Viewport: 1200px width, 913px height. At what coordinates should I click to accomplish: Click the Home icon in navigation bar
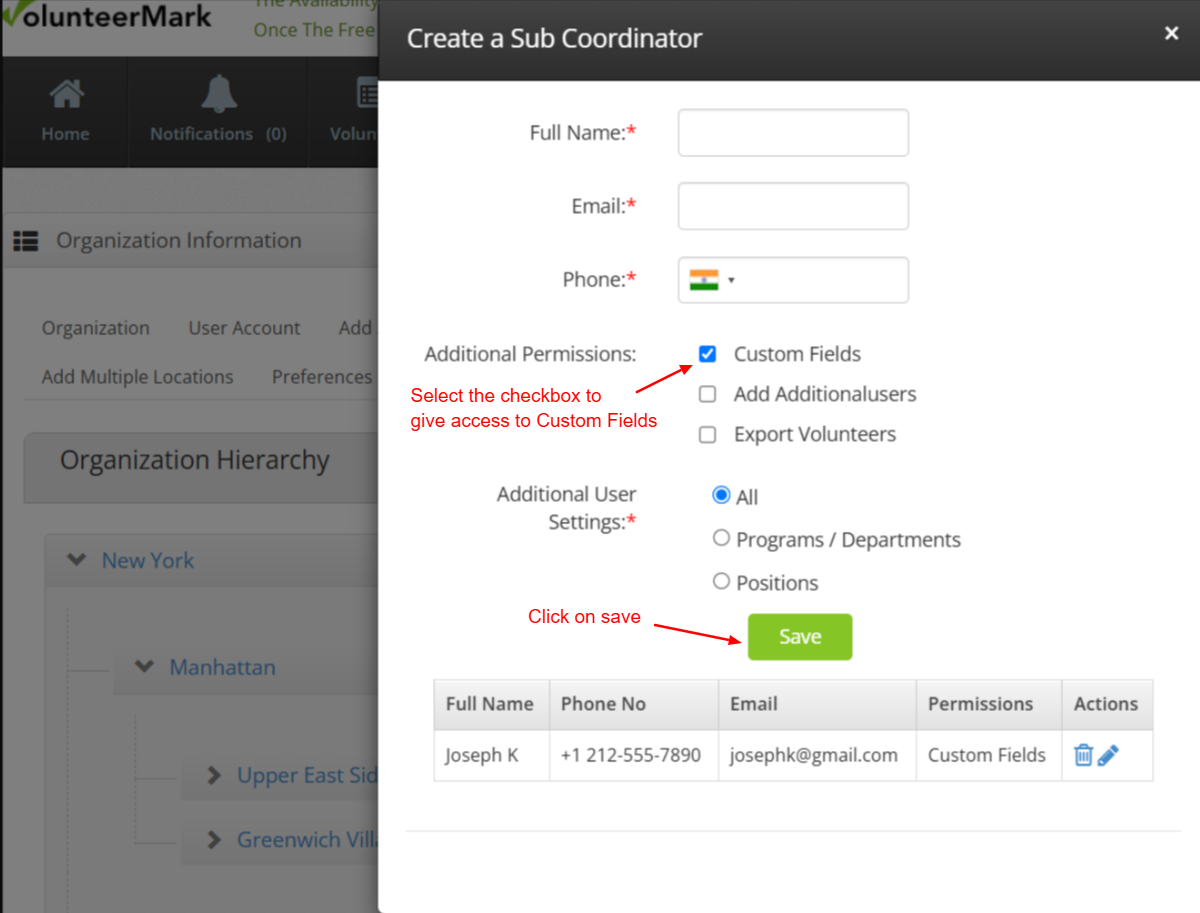(66, 96)
